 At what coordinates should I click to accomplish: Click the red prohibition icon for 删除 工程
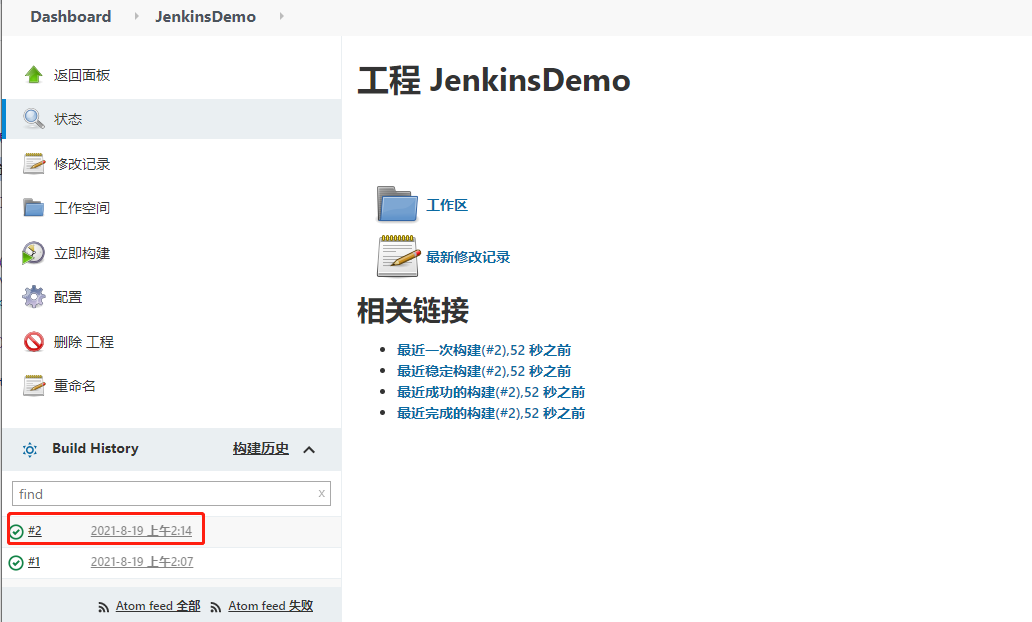(x=34, y=342)
